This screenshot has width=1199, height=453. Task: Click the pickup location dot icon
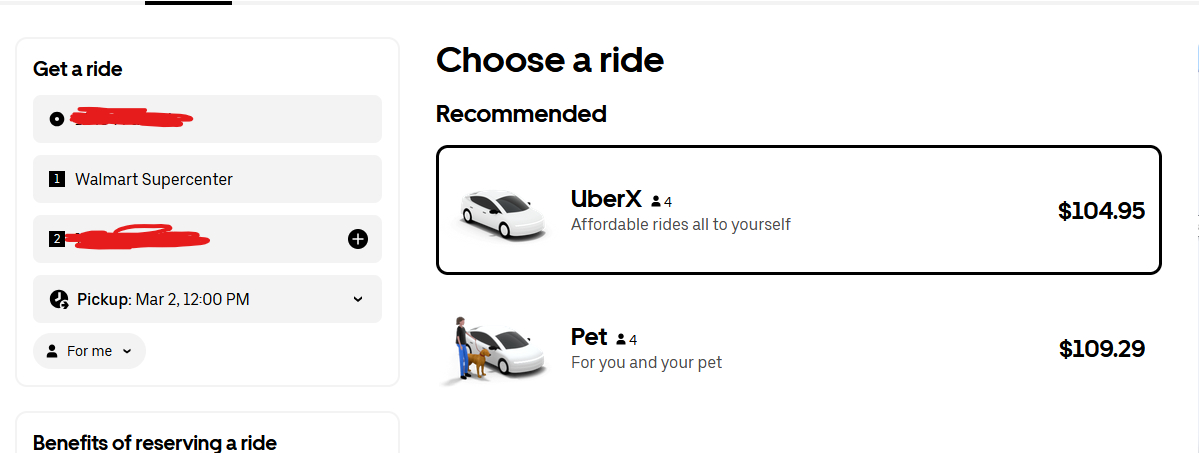[x=57, y=119]
